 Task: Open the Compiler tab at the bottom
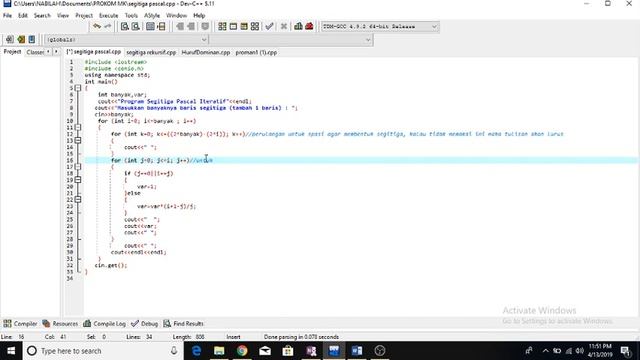click(x=20, y=324)
